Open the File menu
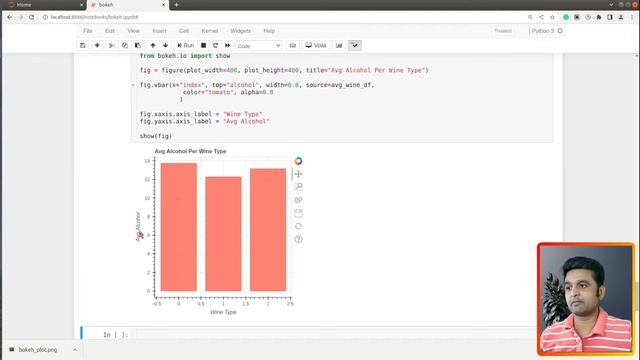 click(x=88, y=31)
